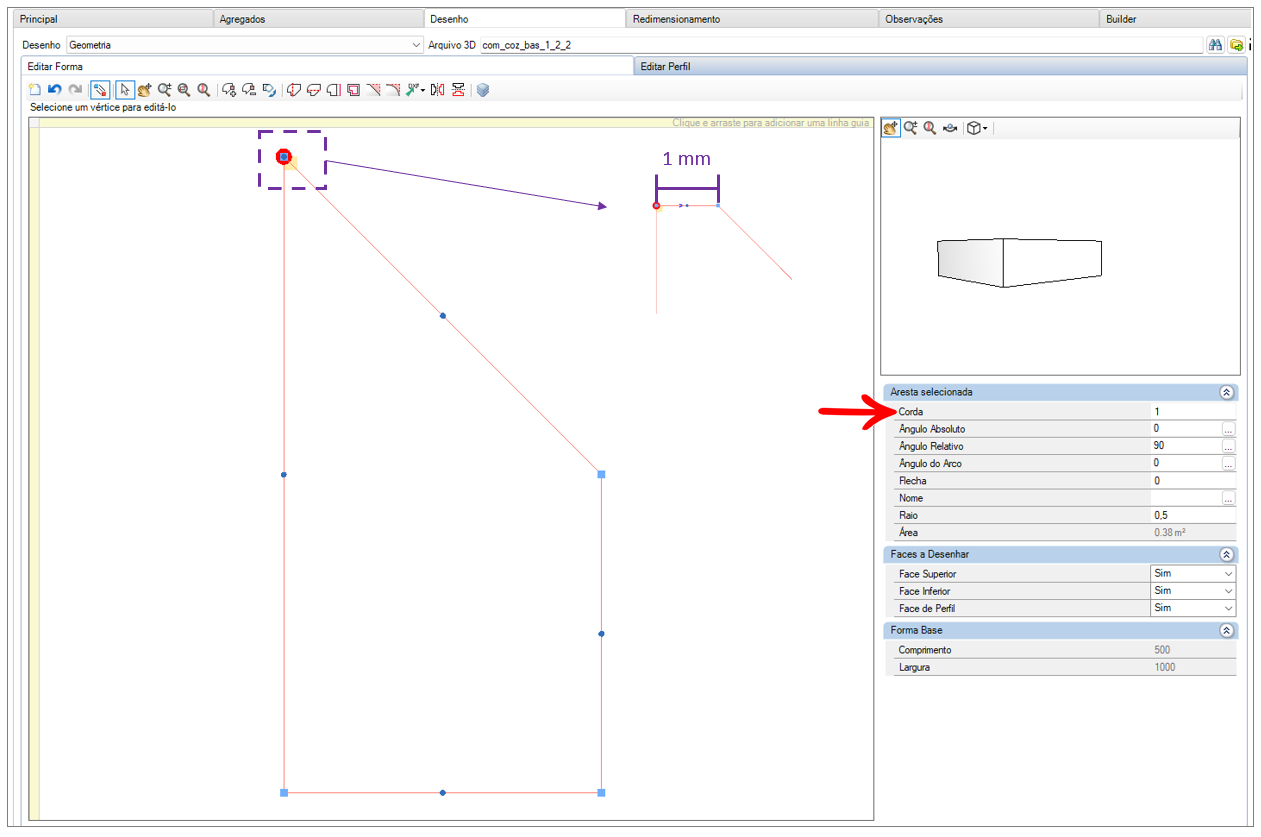The image size is (1261, 837).
Task: Select the bottom-right corner vertex of the shape
Action: tap(601, 793)
